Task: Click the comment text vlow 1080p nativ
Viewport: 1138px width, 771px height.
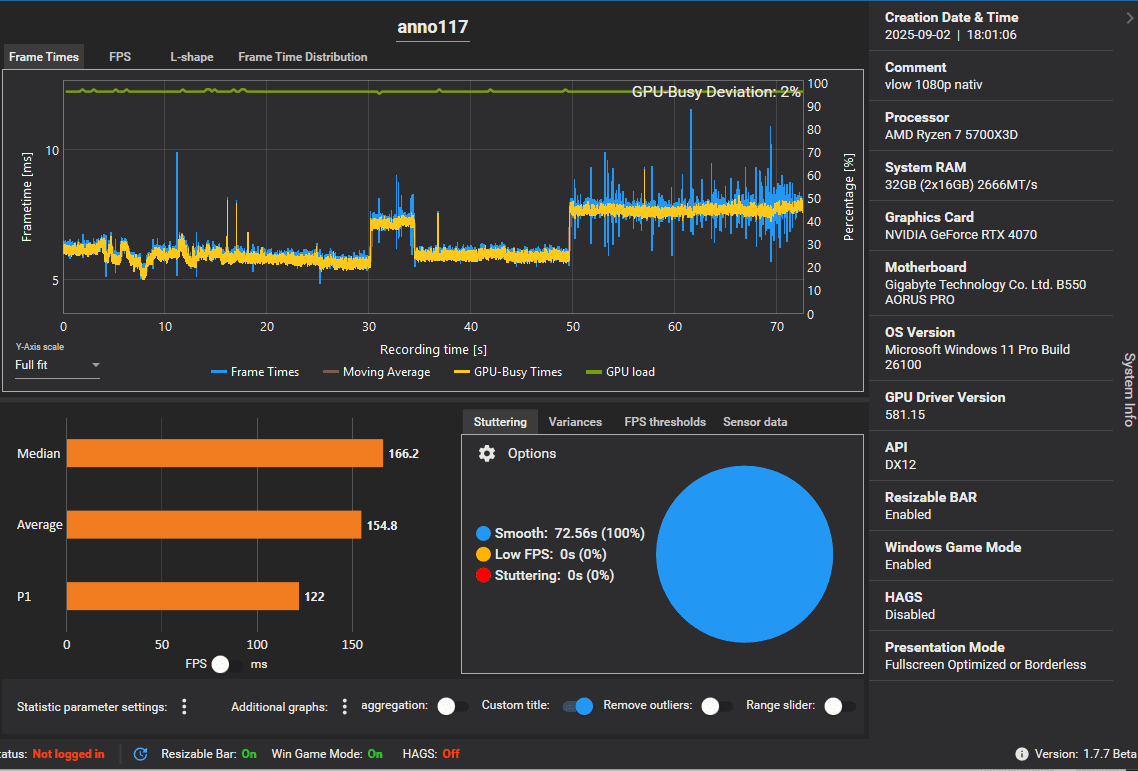Action: tap(933, 84)
